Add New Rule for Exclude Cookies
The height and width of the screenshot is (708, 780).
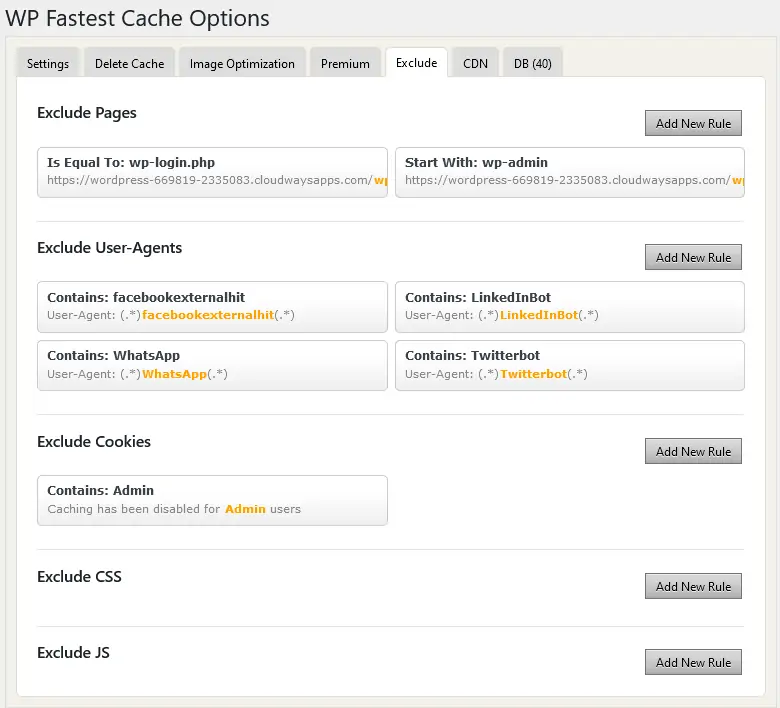pyautogui.click(x=693, y=451)
